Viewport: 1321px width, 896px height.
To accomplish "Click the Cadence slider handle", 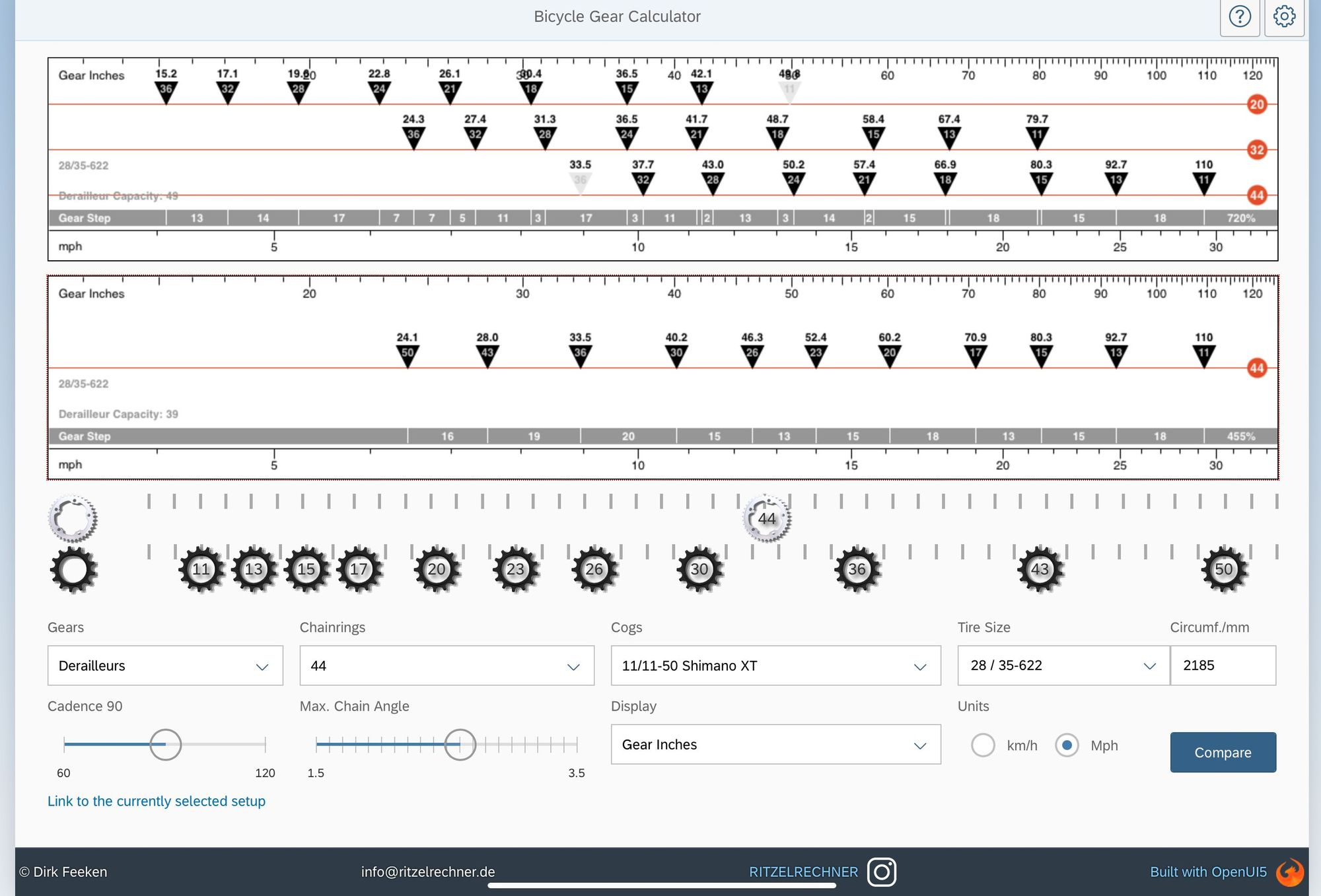I will coord(165,744).
